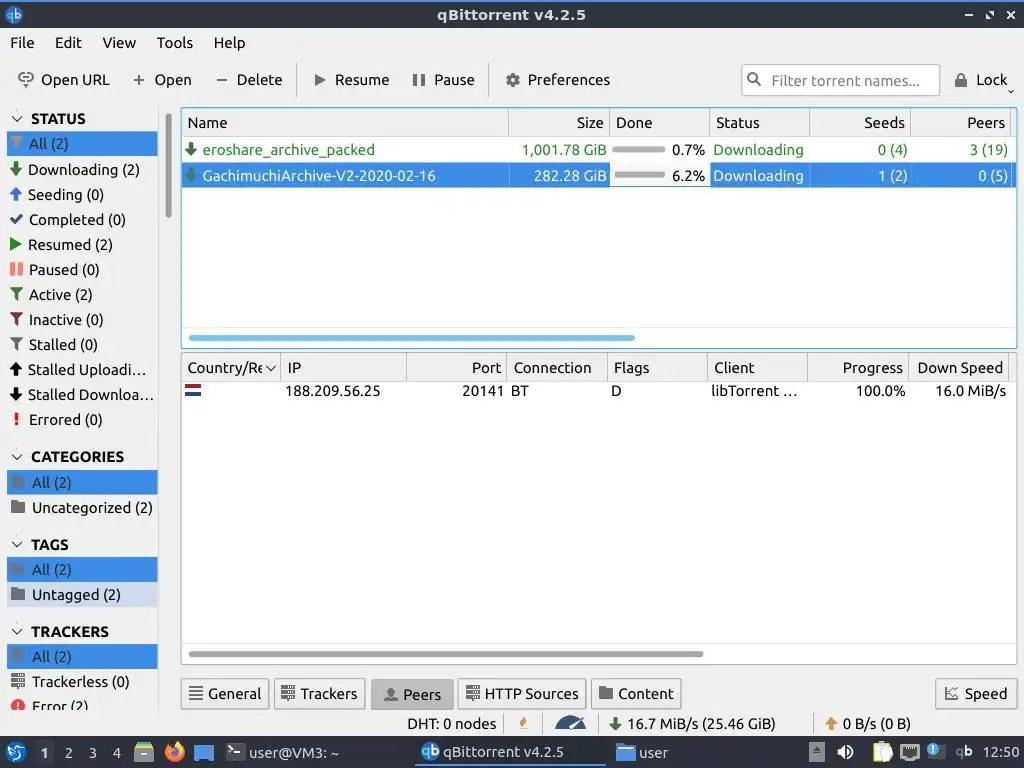
Task: Show the Speed graph button
Action: pyautogui.click(x=976, y=694)
